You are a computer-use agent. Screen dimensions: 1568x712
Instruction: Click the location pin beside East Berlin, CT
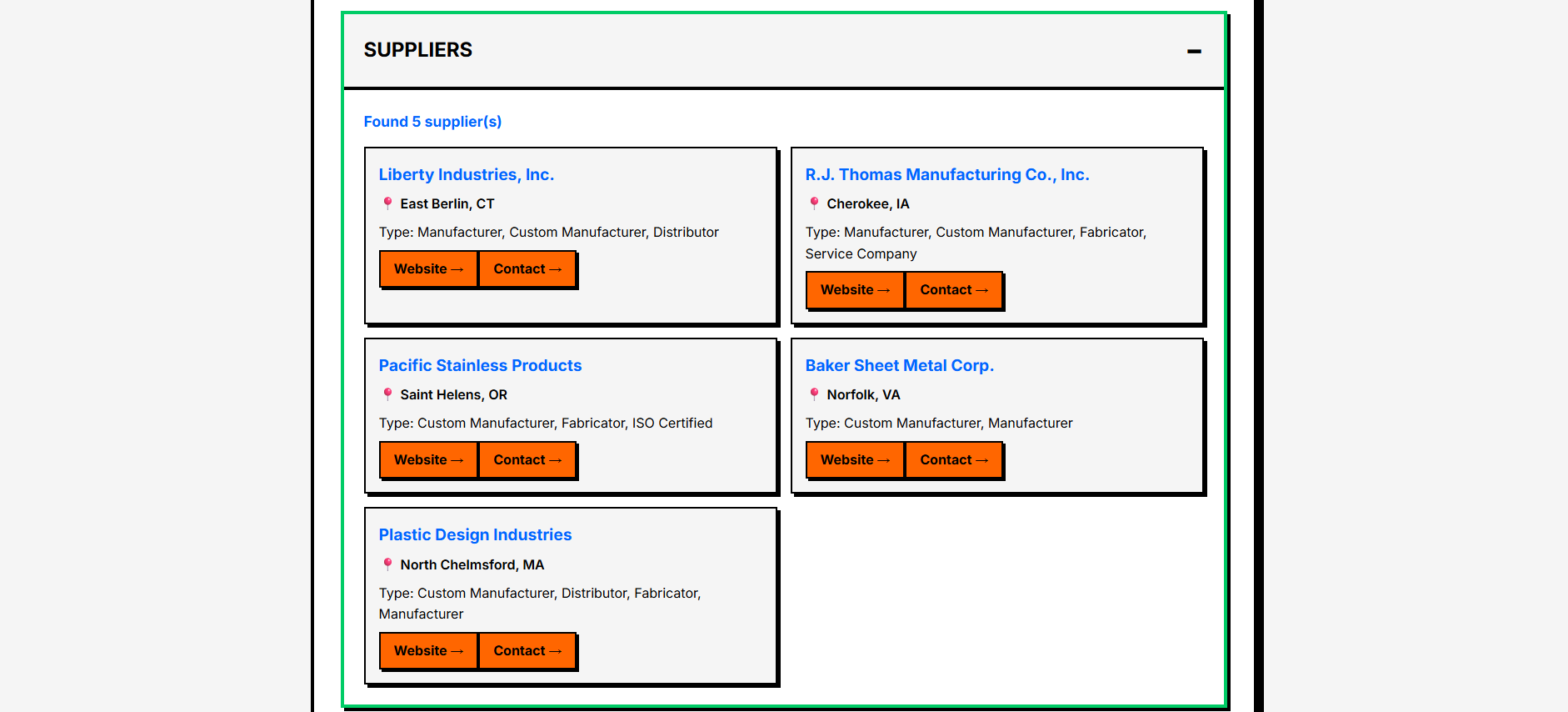click(x=387, y=203)
